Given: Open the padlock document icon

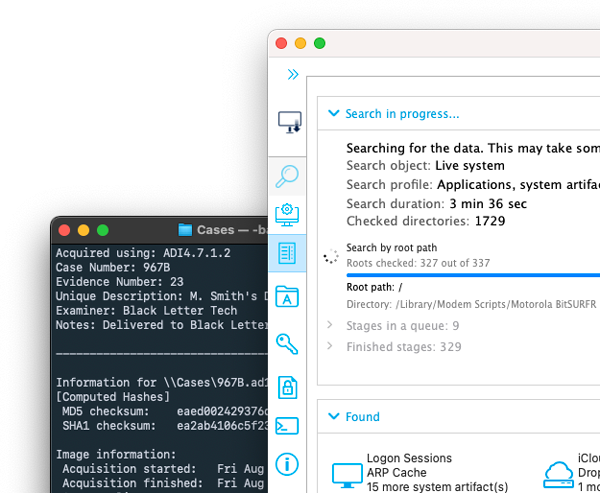Looking at the screenshot, I should pos(288,387).
